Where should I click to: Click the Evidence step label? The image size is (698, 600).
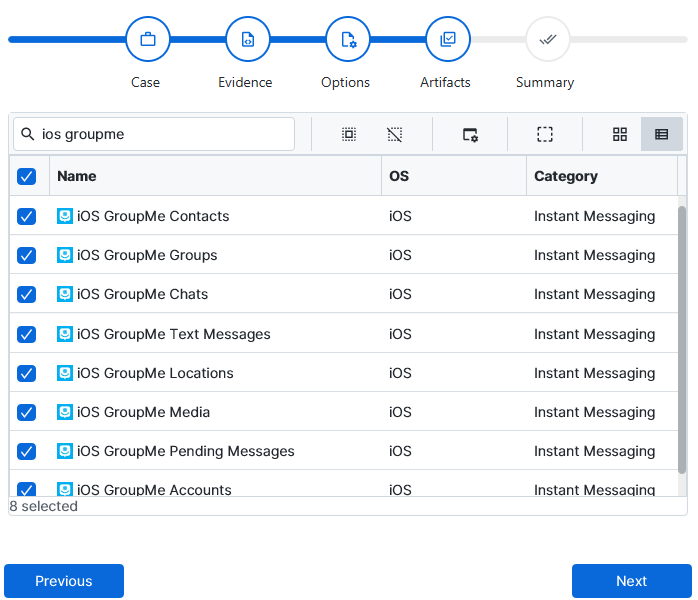245,82
